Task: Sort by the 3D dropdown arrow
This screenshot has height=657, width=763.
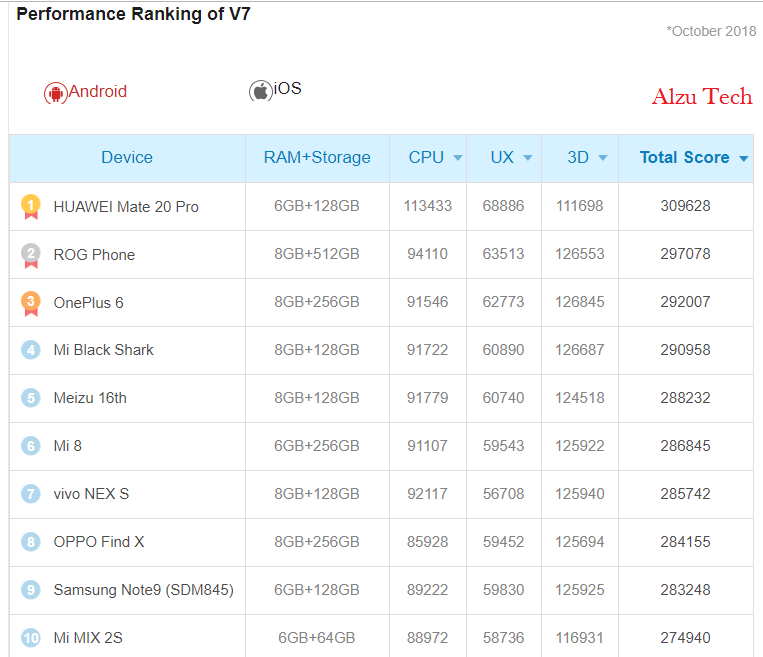Action: click(602, 158)
